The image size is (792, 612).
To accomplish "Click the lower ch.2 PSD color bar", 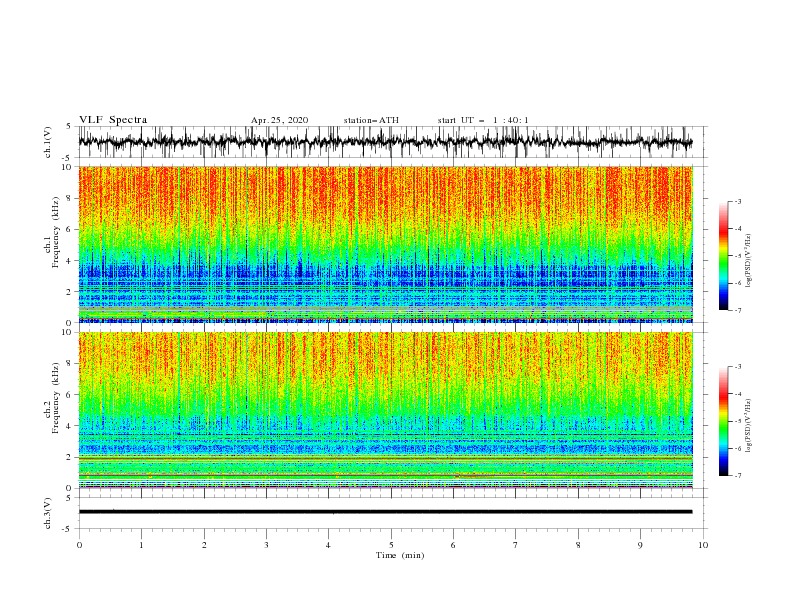I will [x=723, y=421].
